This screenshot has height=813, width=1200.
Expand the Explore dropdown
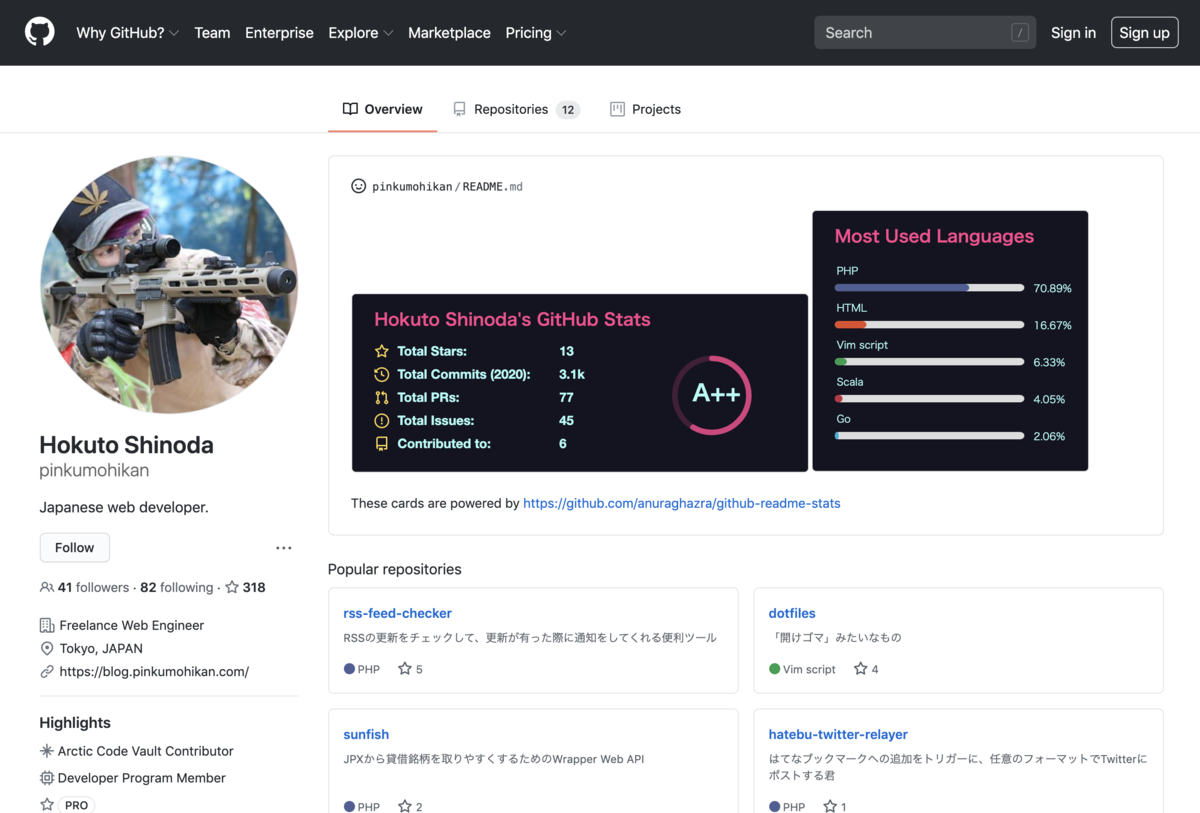pyautogui.click(x=360, y=33)
